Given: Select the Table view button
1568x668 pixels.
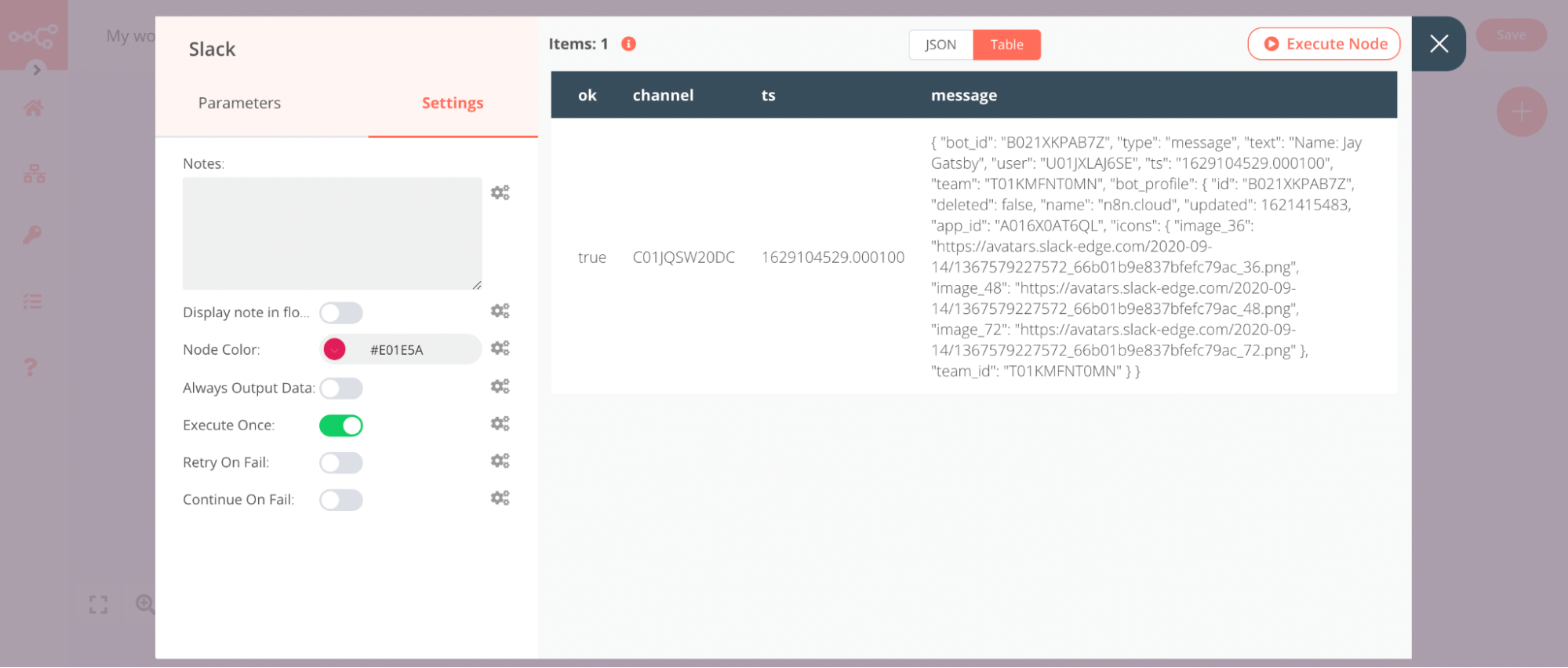Looking at the screenshot, I should [1006, 45].
